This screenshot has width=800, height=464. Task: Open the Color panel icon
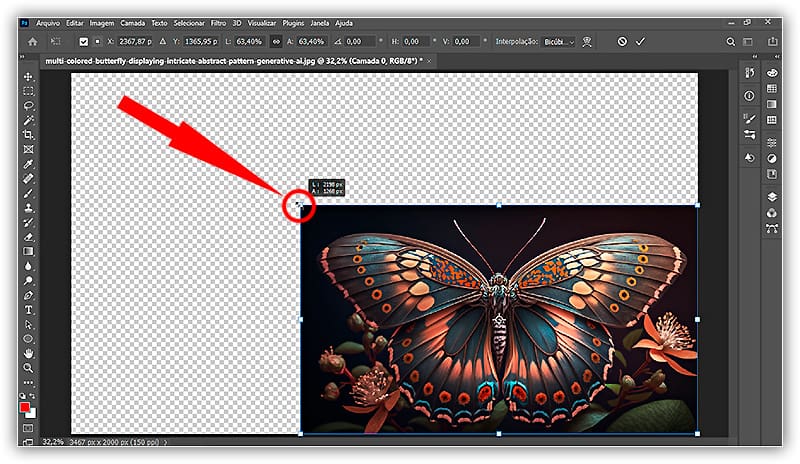(772, 73)
